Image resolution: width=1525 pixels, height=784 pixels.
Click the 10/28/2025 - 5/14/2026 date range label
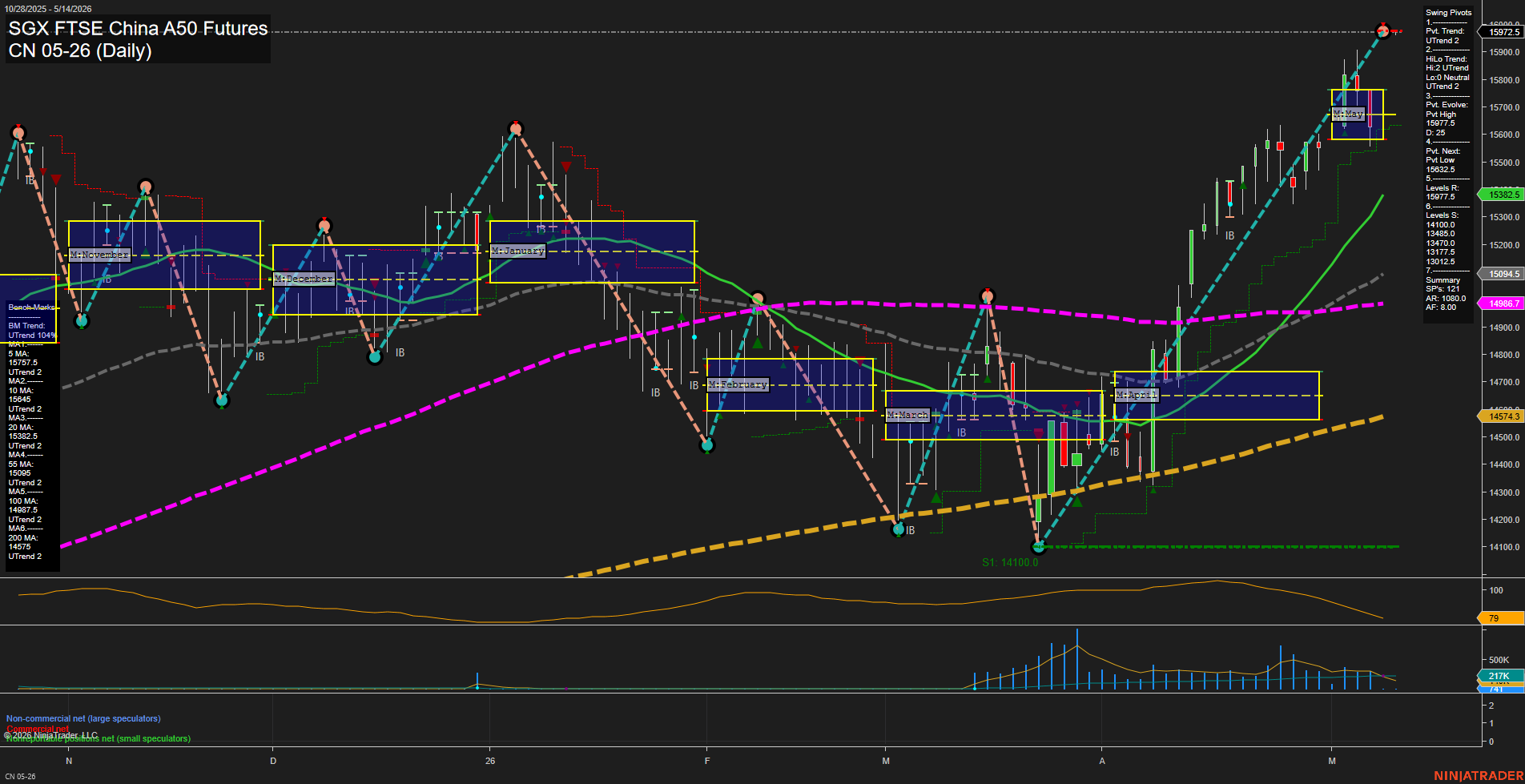pyautogui.click(x=48, y=9)
